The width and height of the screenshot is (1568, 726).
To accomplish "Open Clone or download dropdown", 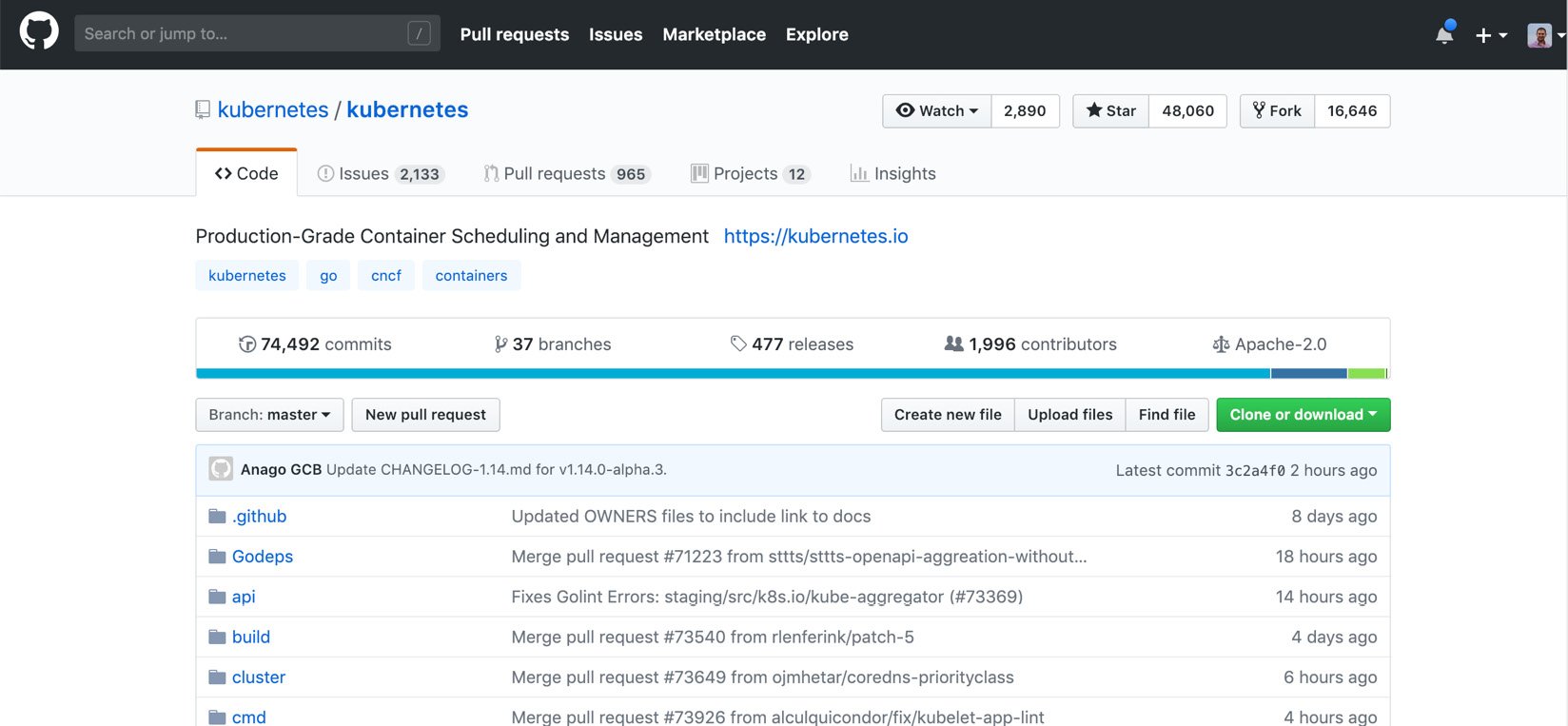I will point(1303,415).
